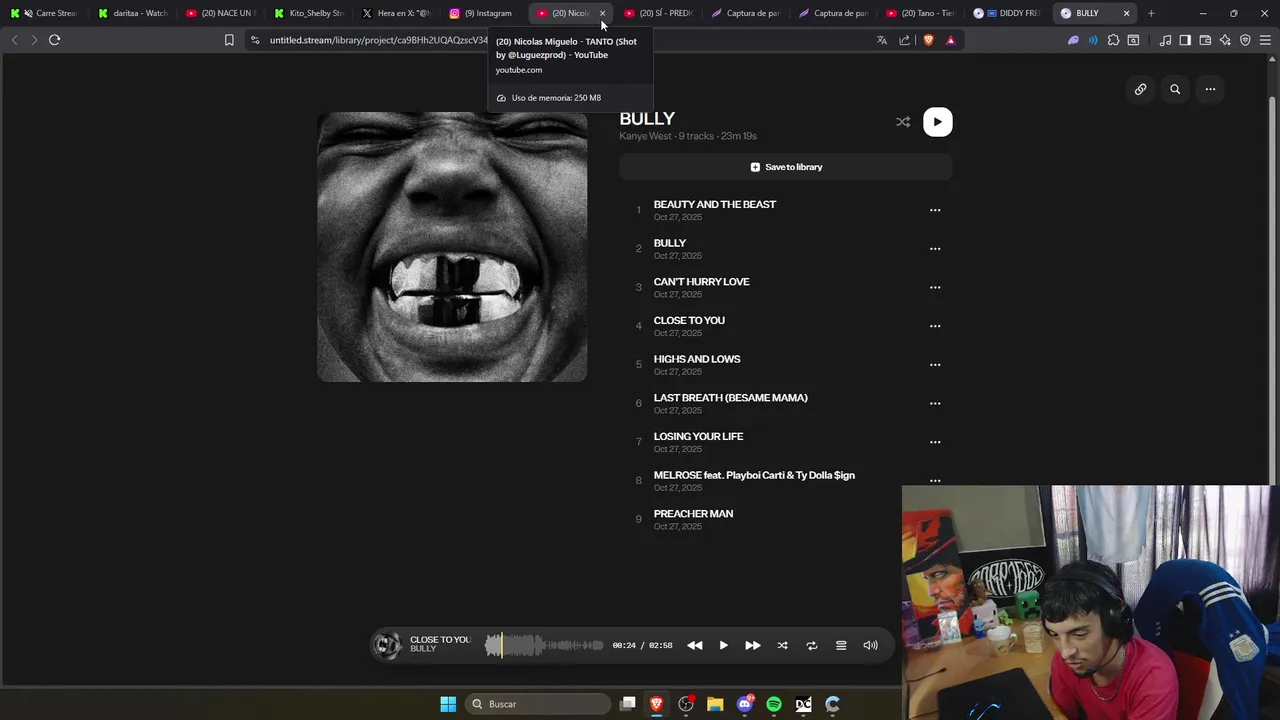Switch to the Carre Stream tab

44,13
